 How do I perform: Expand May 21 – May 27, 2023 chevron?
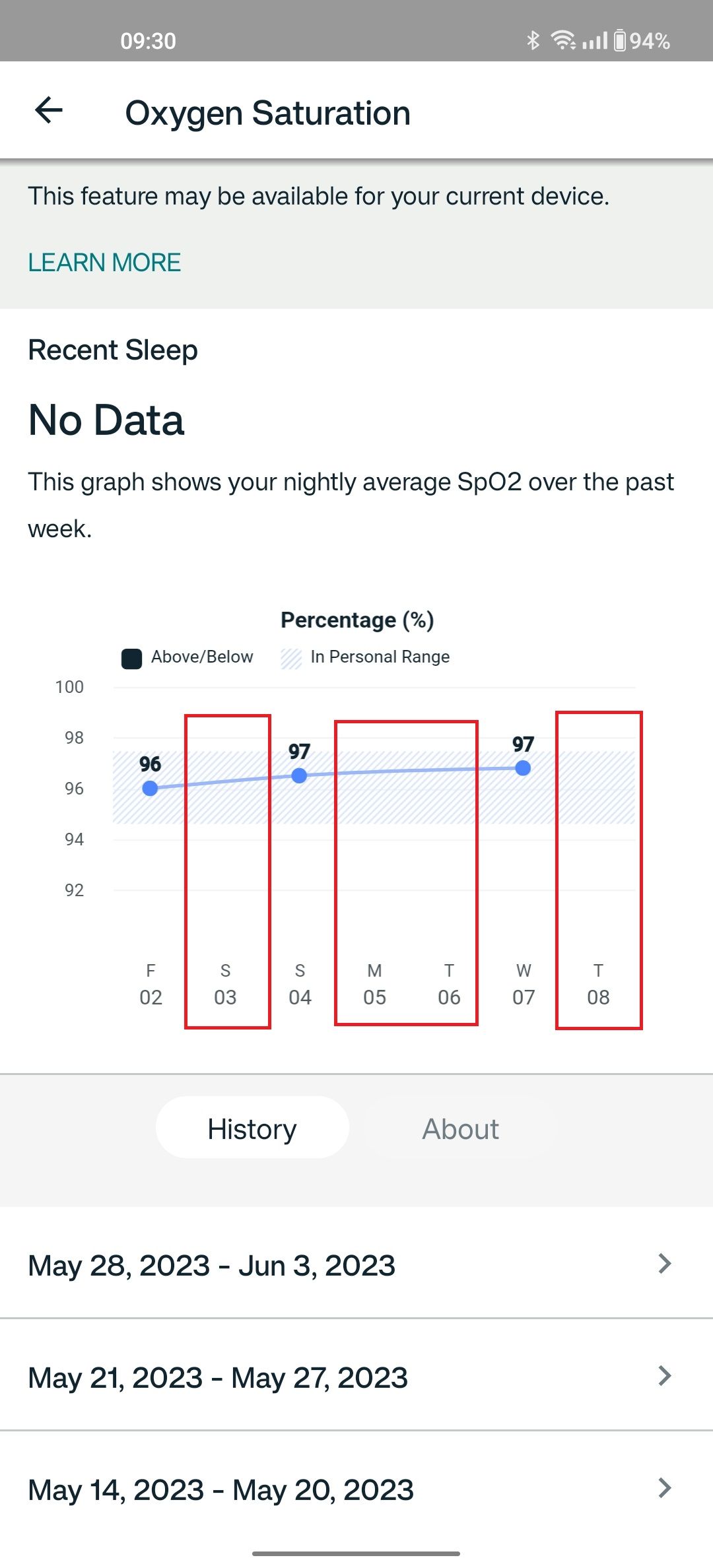[x=664, y=1376]
